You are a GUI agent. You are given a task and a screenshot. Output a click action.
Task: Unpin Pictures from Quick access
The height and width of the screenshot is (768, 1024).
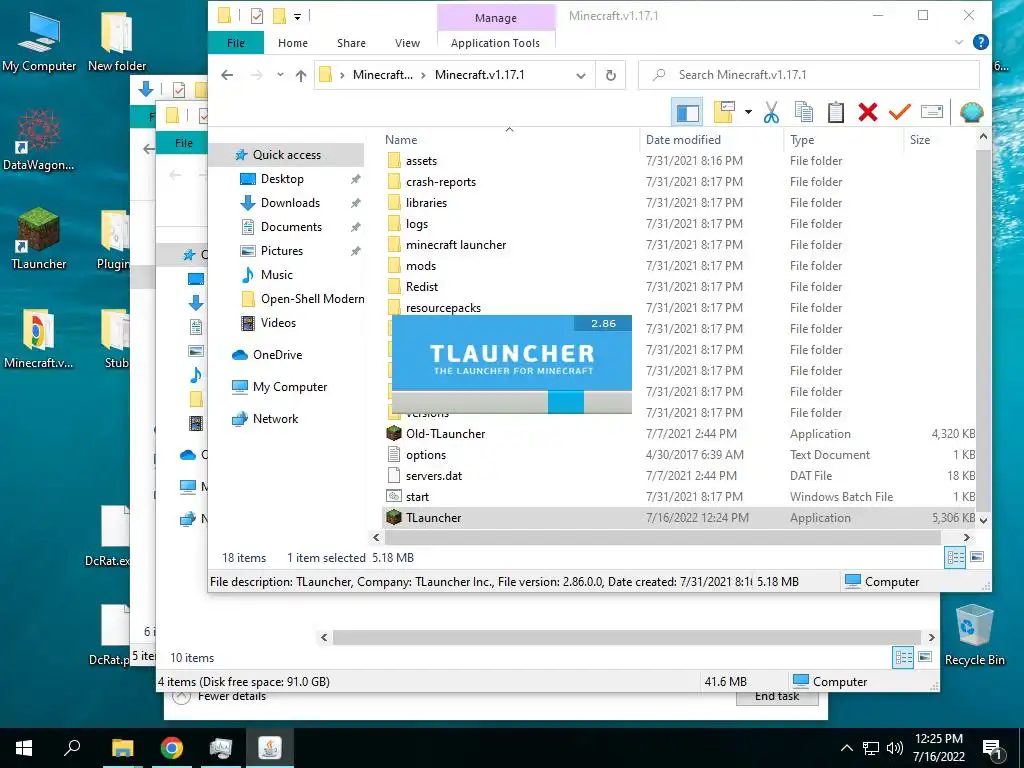tap(355, 251)
